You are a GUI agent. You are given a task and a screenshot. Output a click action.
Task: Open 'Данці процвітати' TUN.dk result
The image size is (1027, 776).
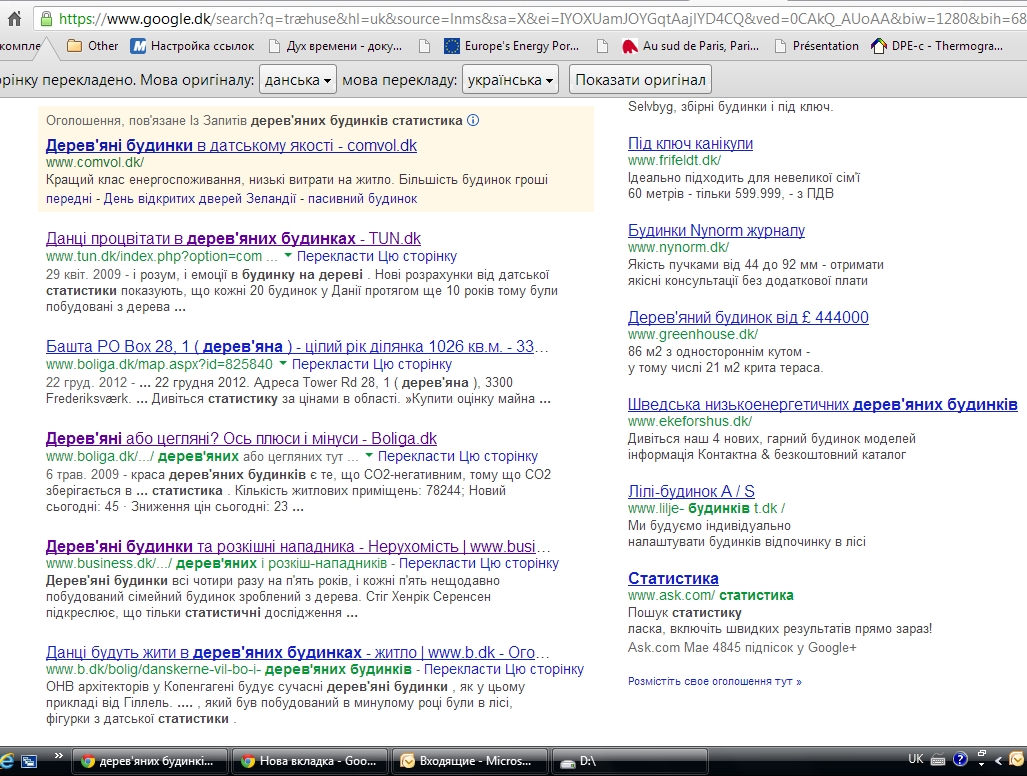(x=233, y=238)
